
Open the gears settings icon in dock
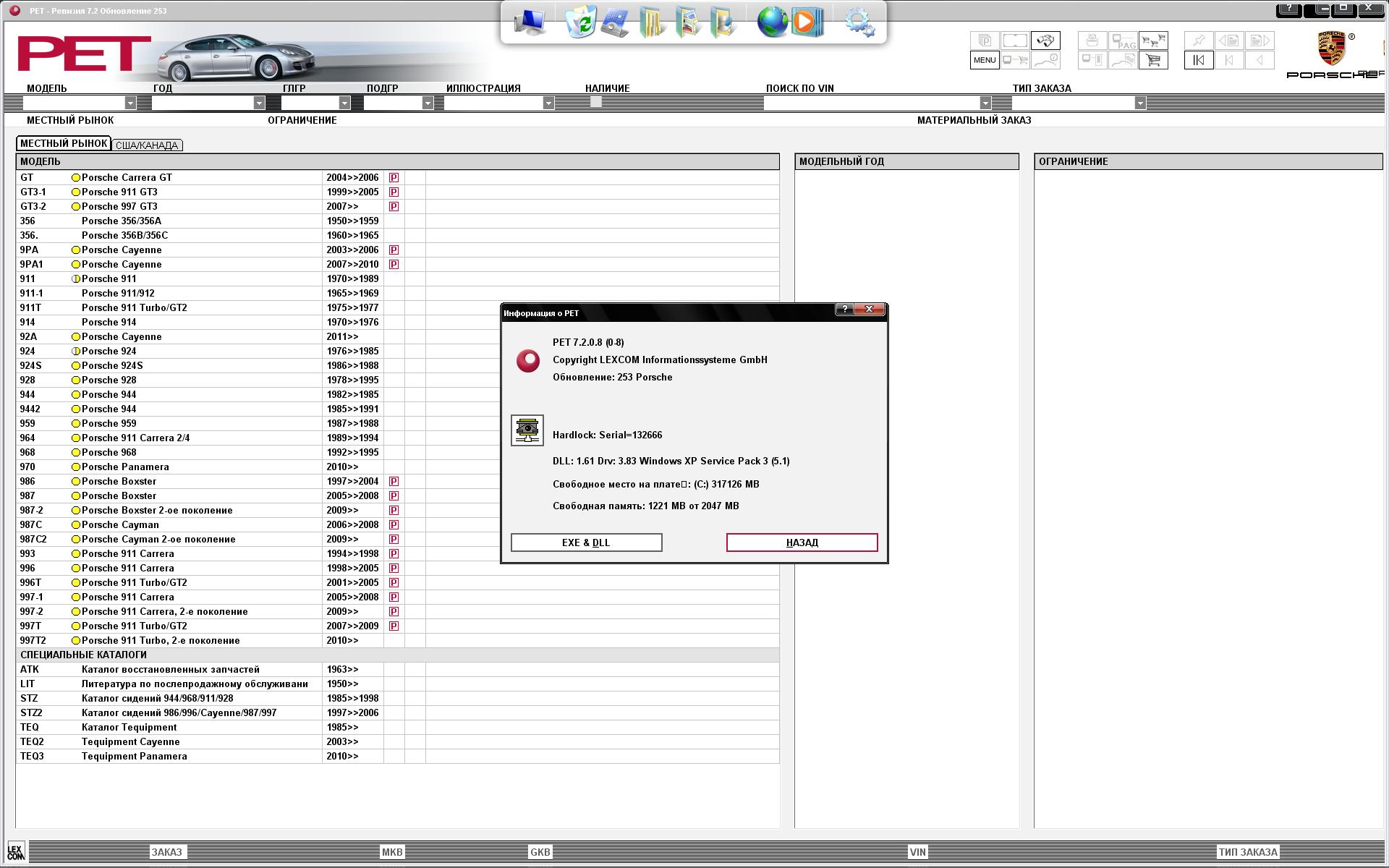(x=859, y=22)
